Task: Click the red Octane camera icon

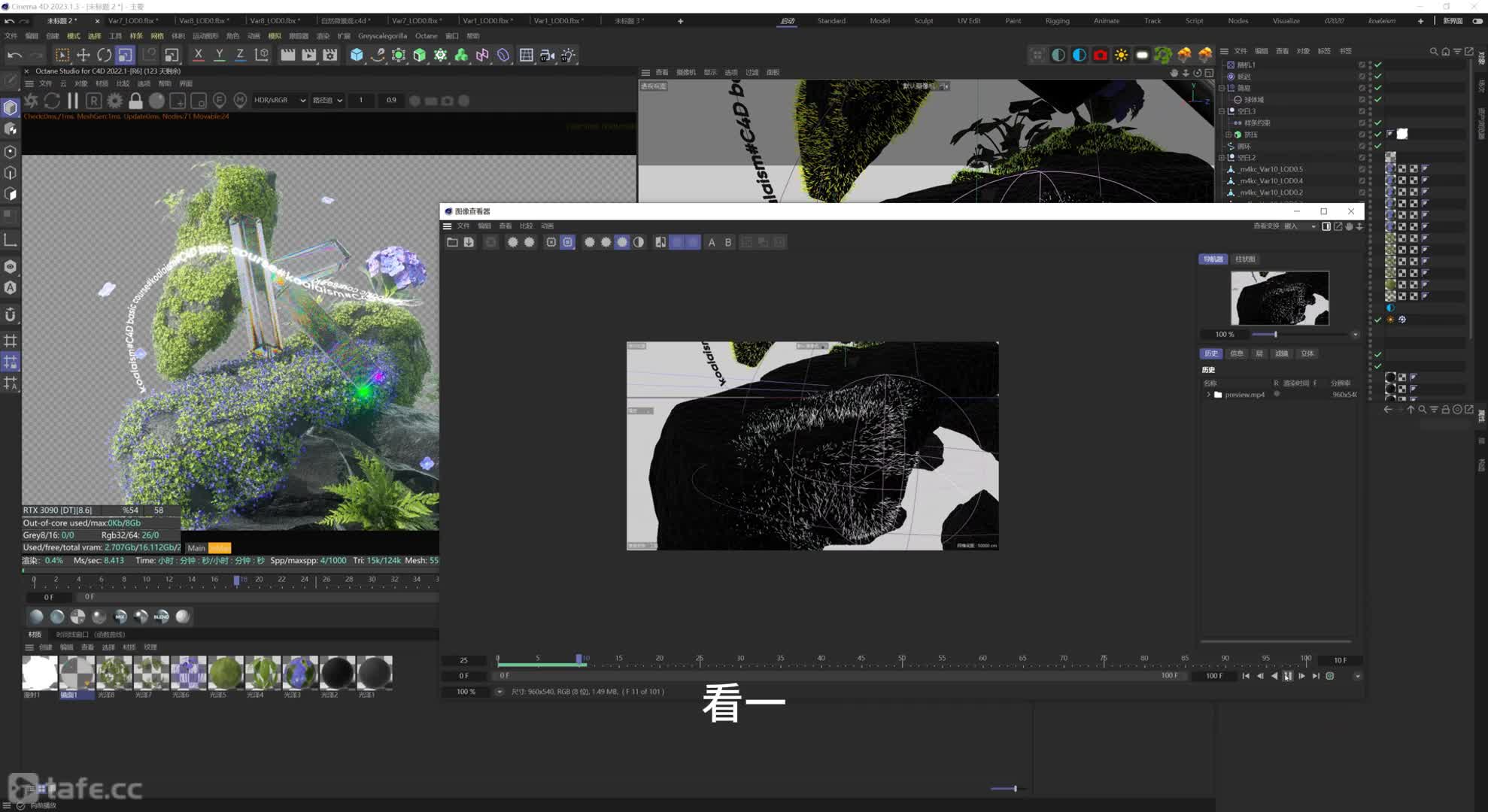Action: pyautogui.click(x=1100, y=55)
